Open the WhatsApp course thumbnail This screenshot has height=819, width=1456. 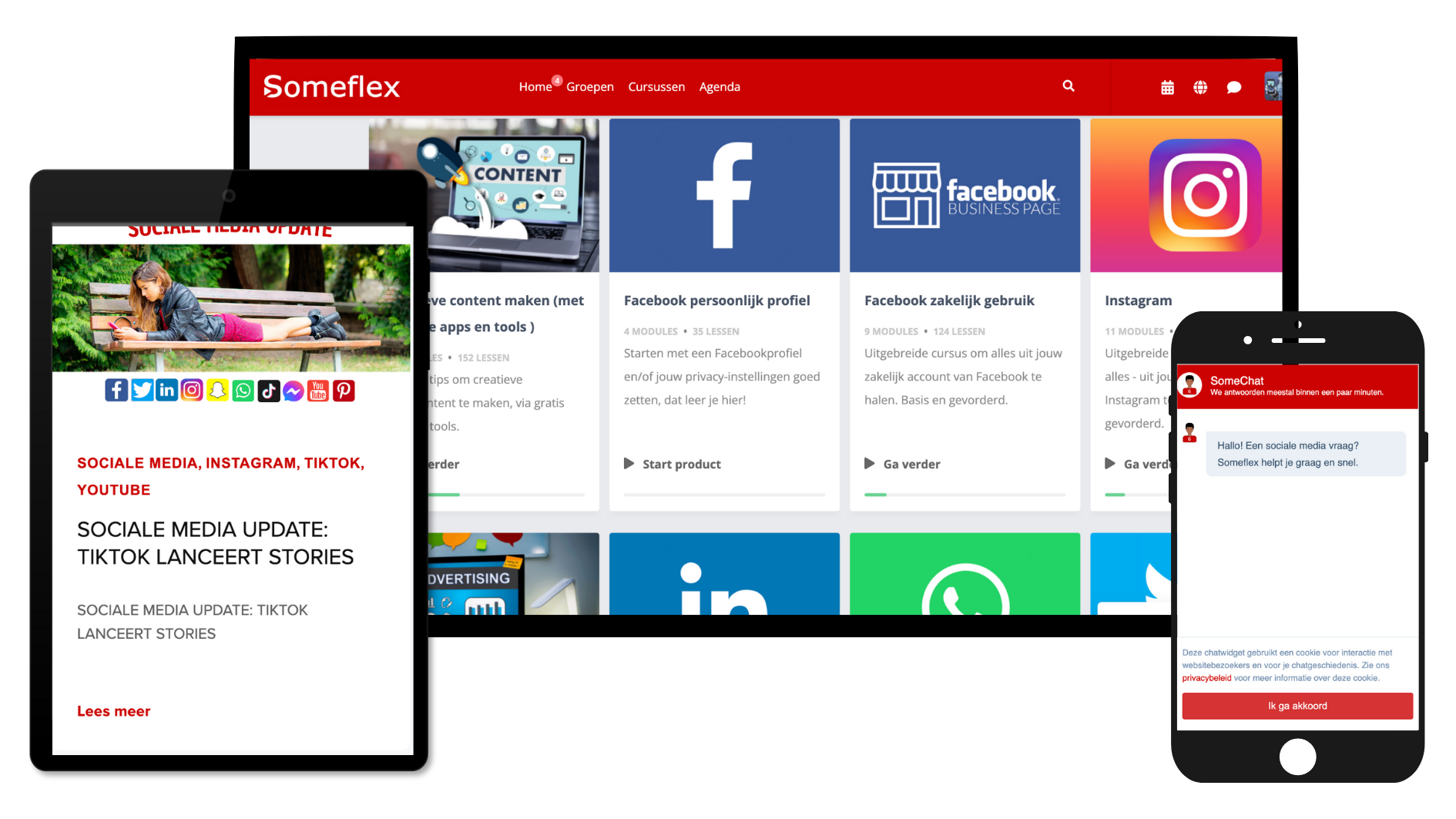965,573
